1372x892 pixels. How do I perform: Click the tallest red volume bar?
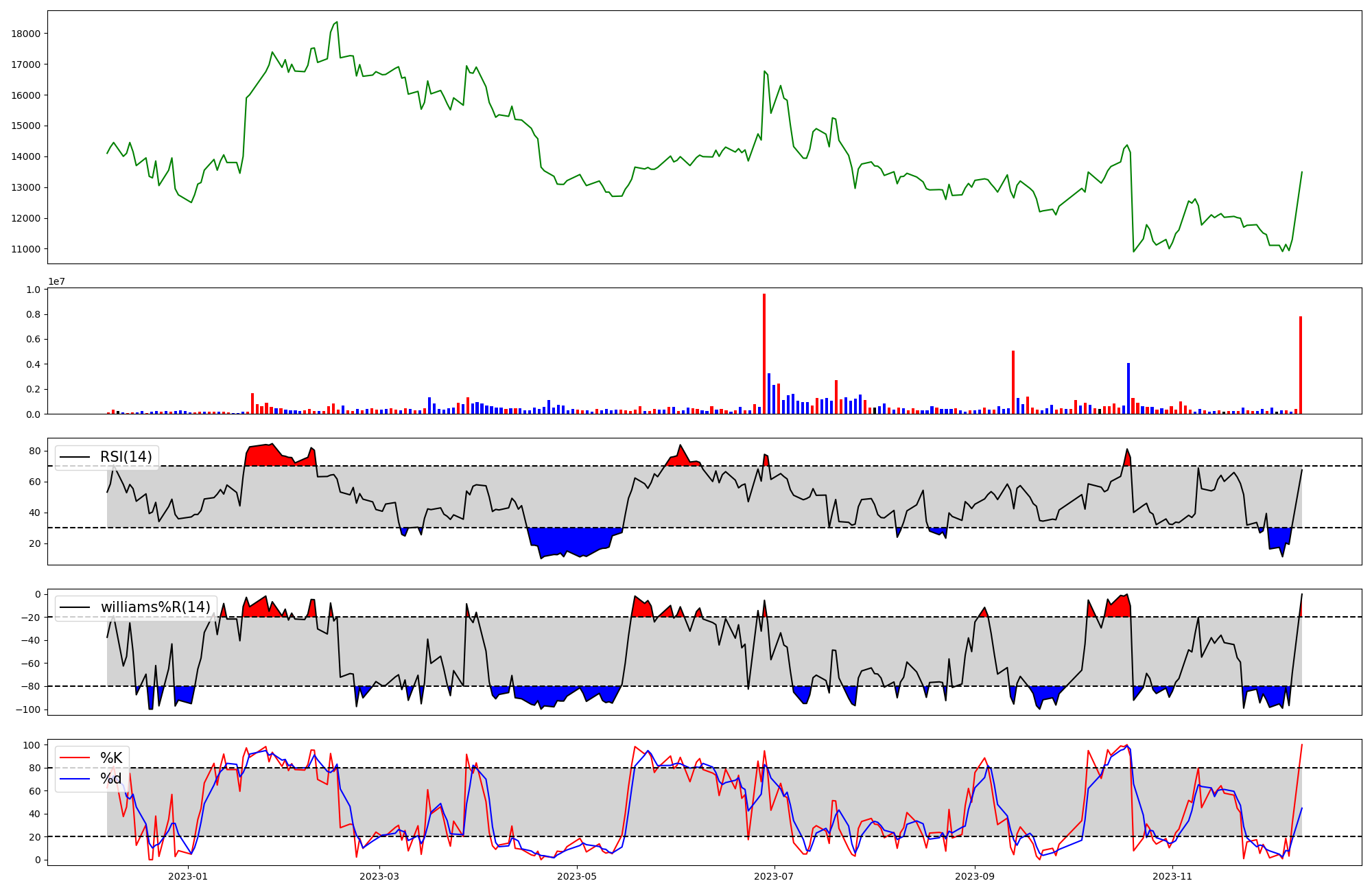[764, 353]
